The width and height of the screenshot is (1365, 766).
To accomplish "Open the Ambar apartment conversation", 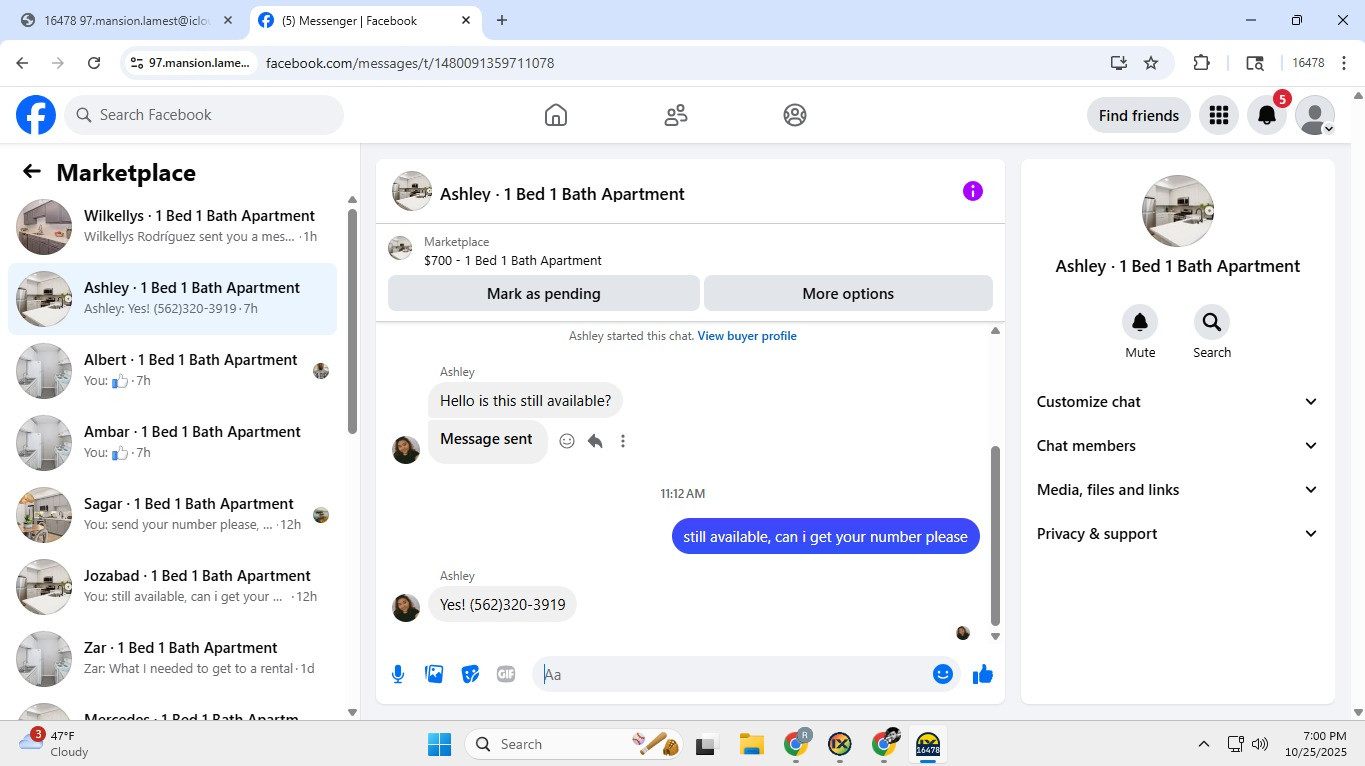I will coord(172,443).
